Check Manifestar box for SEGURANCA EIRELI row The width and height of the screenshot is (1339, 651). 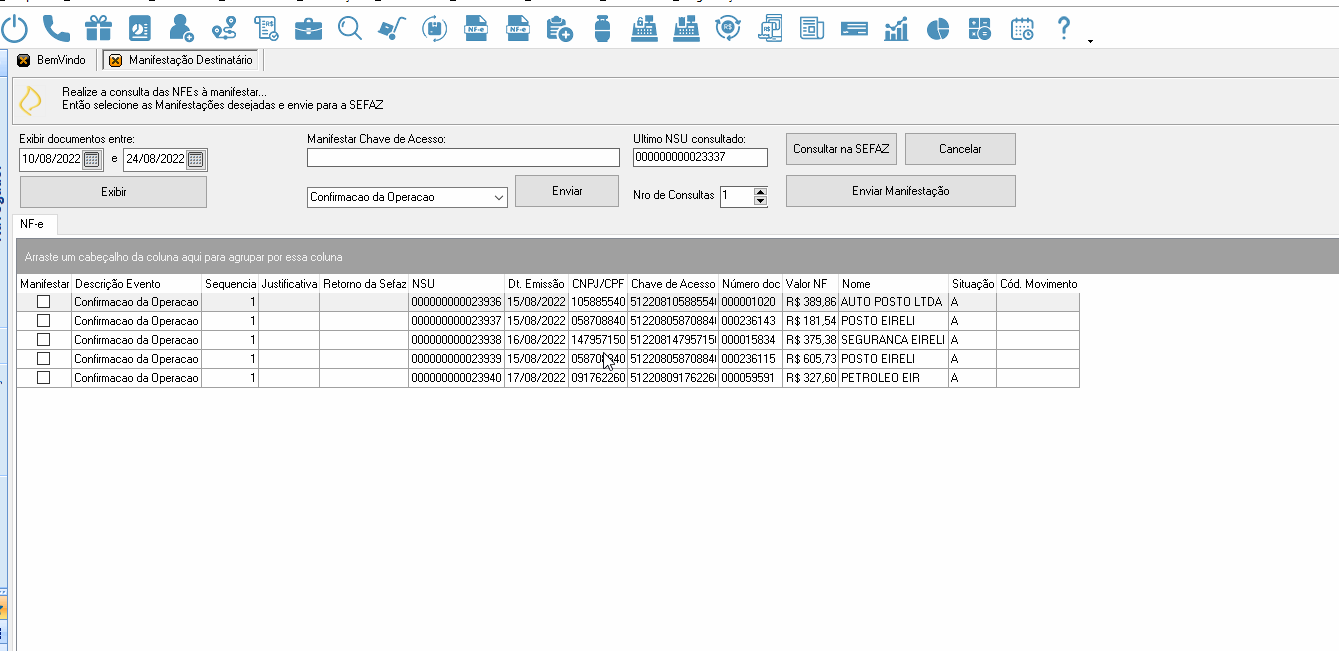click(x=43, y=340)
